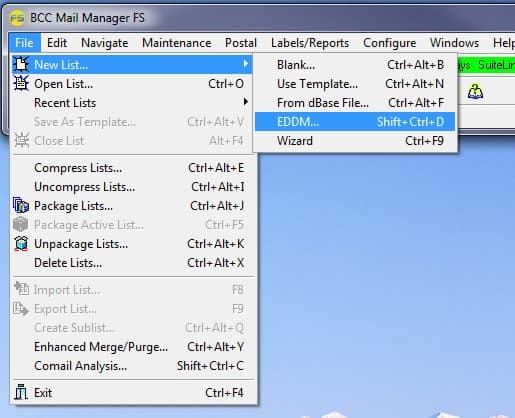Choose Comail Analysis... menu entry
The image size is (515, 418).
133,366
